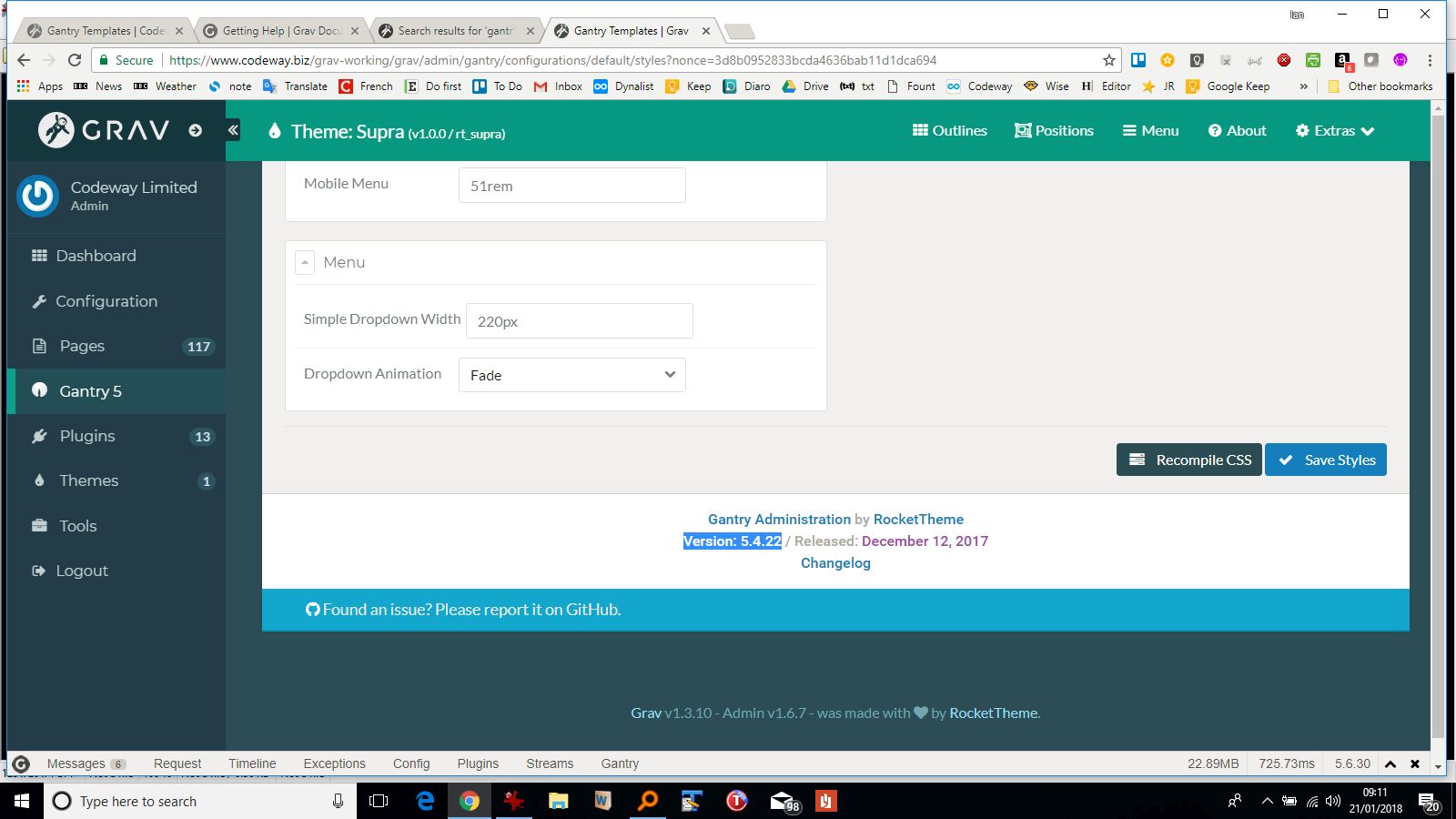Open the Amazon extension with badge 6
Viewport: 1456px width, 819px height.
[1343, 61]
